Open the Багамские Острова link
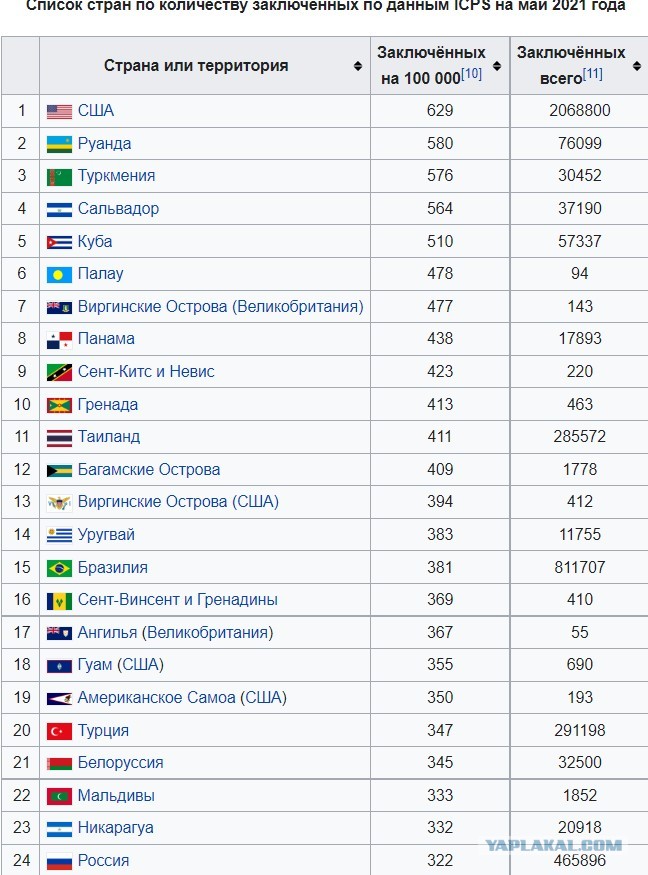648x875 pixels. pos(149,470)
